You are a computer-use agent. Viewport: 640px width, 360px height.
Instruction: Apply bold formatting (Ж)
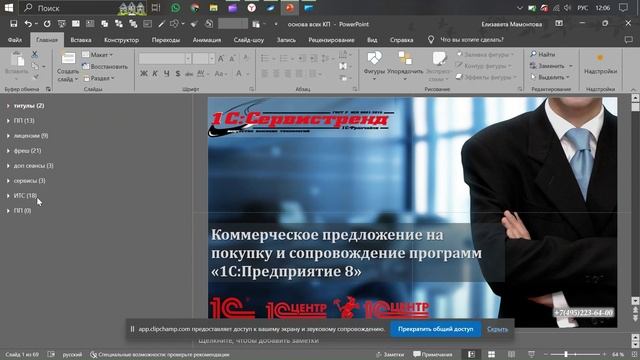(144, 73)
